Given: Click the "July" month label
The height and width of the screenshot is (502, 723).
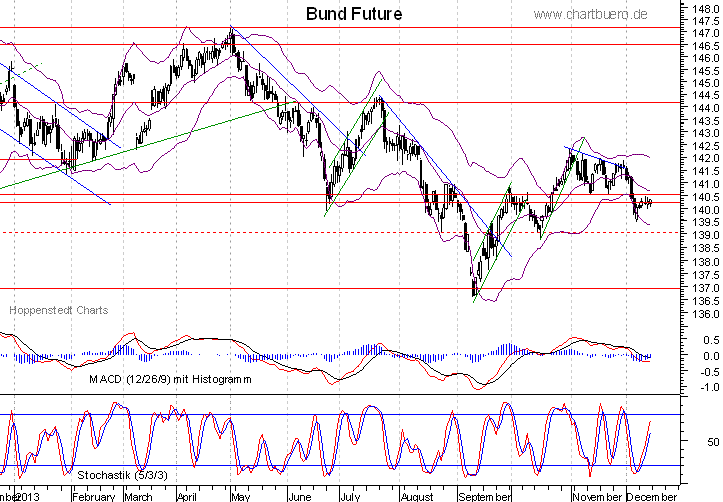Looking at the screenshot, I should pyautogui.click(x=350, y=497).
